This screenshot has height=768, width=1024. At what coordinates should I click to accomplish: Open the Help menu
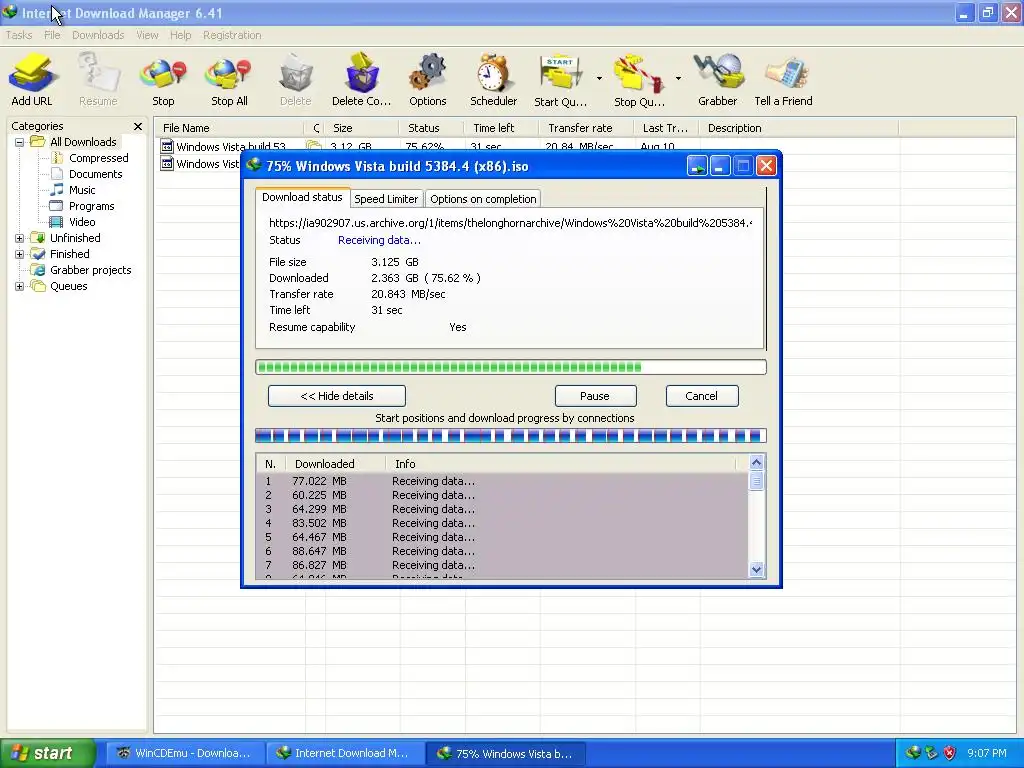click(180, 35)
